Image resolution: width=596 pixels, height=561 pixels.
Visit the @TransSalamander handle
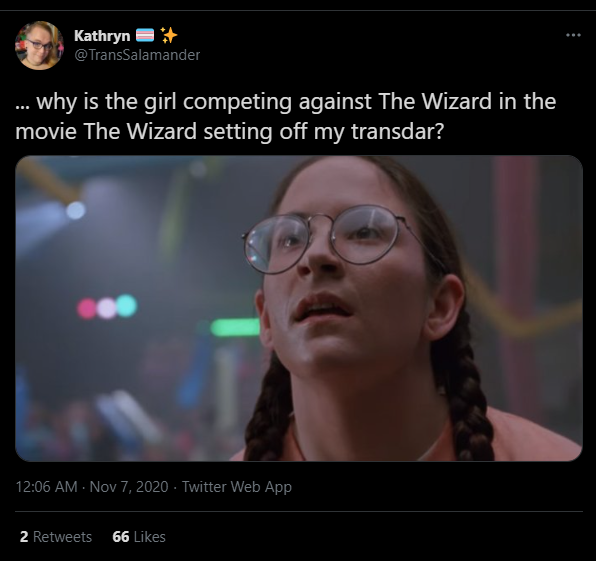point(137,55)
